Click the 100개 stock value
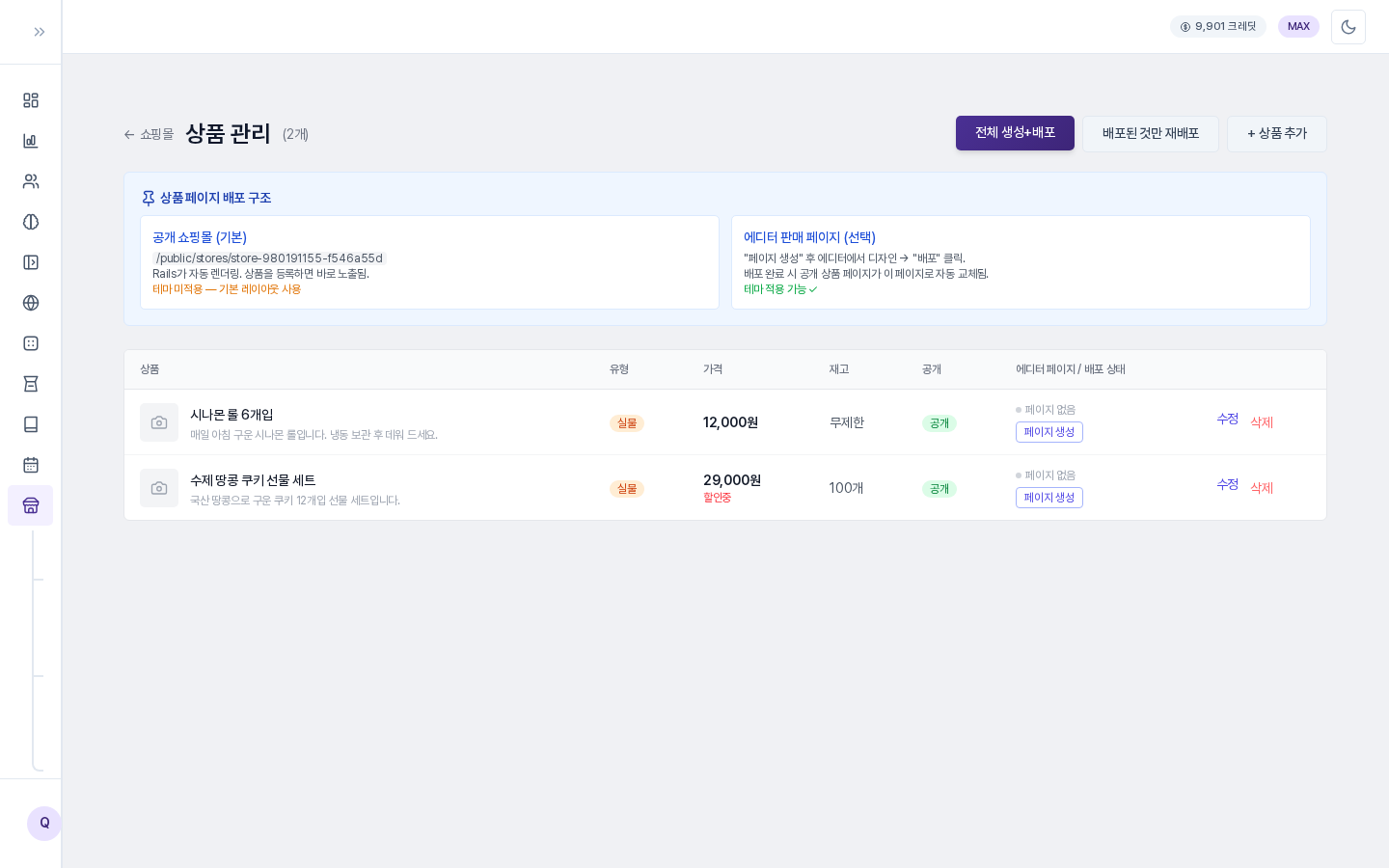 click(846, 488)
